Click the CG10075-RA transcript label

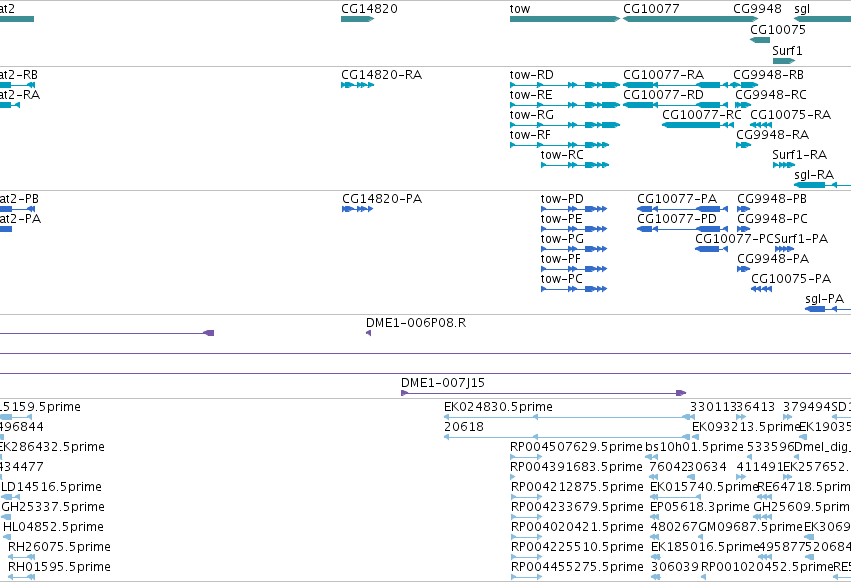(x=790, y=115)
